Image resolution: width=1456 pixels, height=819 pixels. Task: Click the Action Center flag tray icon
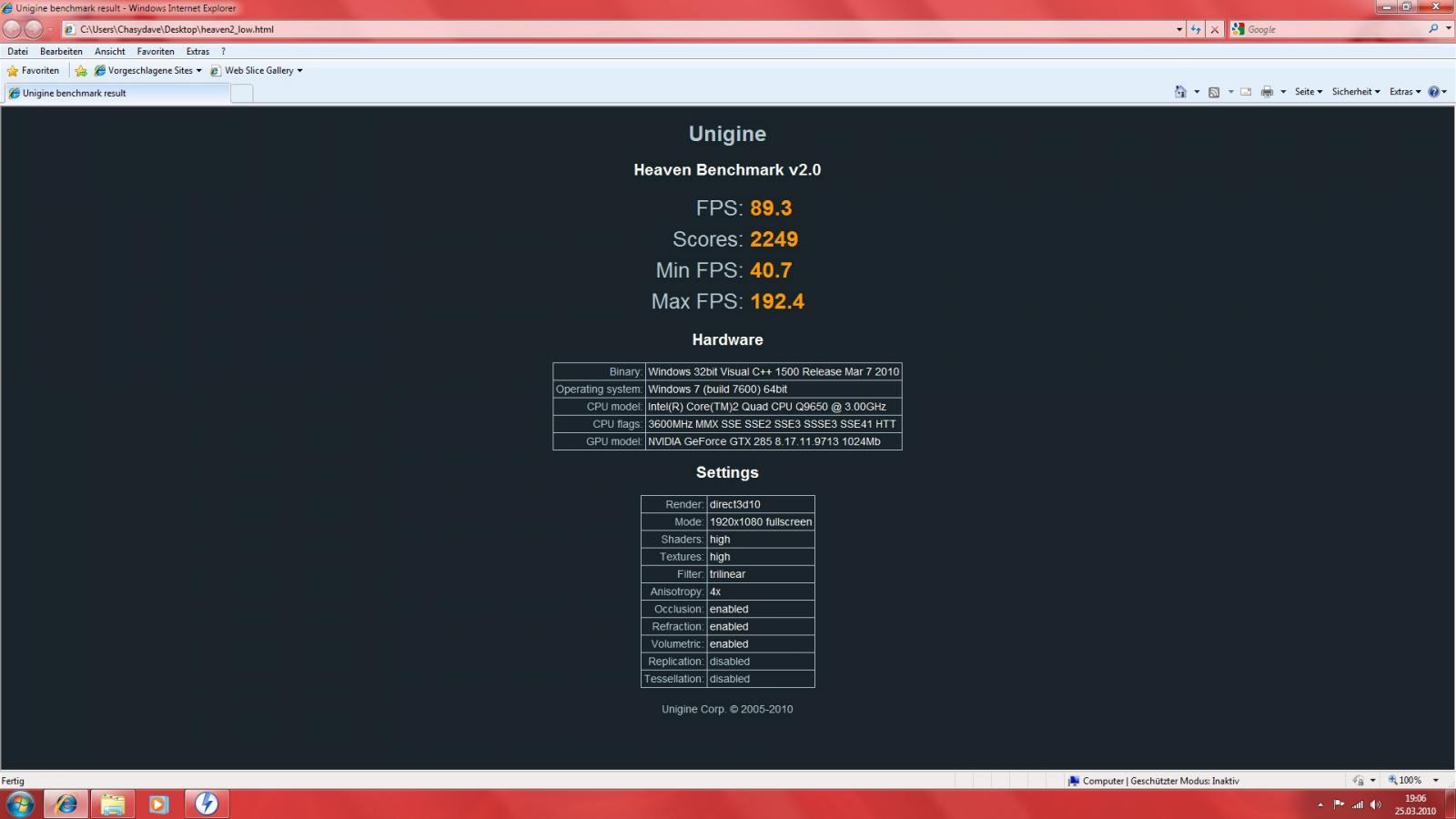coord(1339,804)
